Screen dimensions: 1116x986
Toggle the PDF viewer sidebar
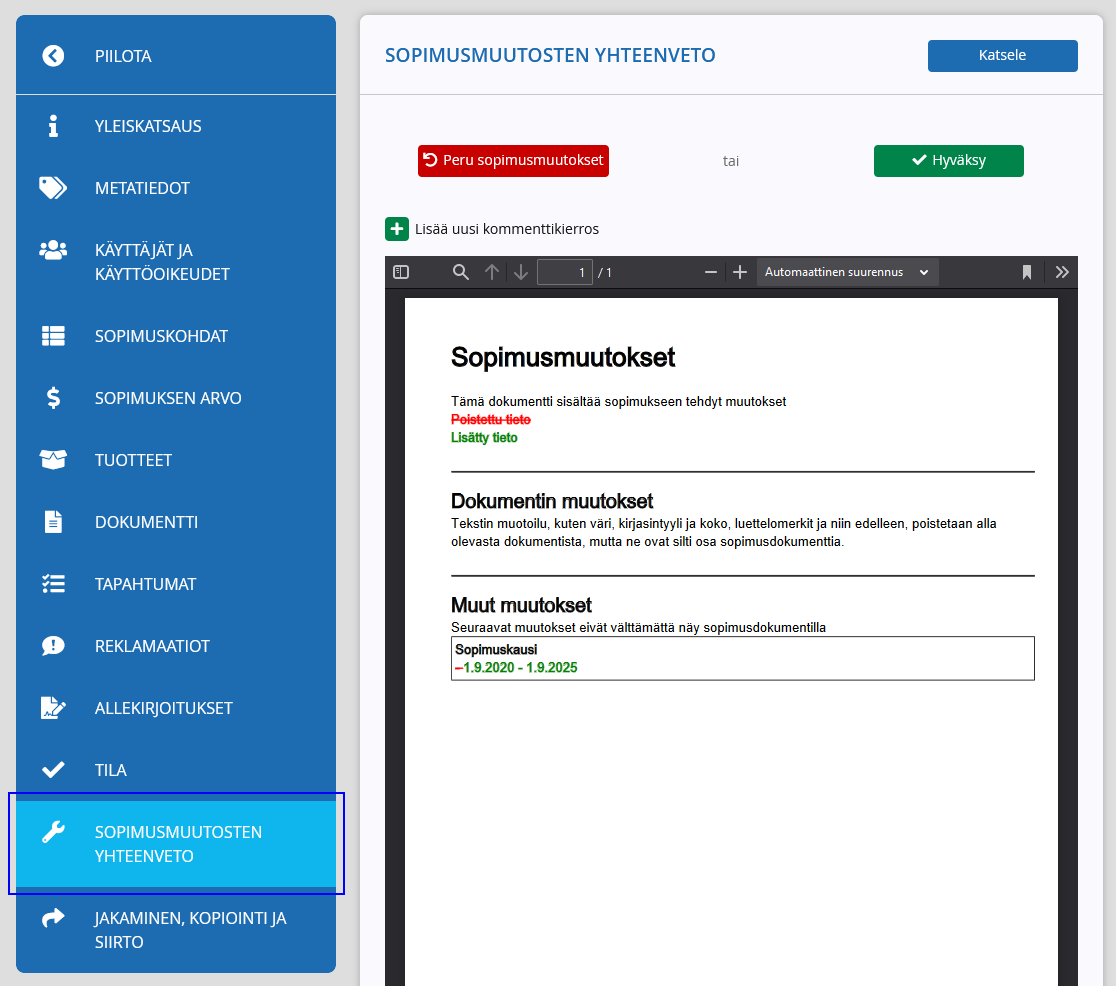[x=401, y=272]
